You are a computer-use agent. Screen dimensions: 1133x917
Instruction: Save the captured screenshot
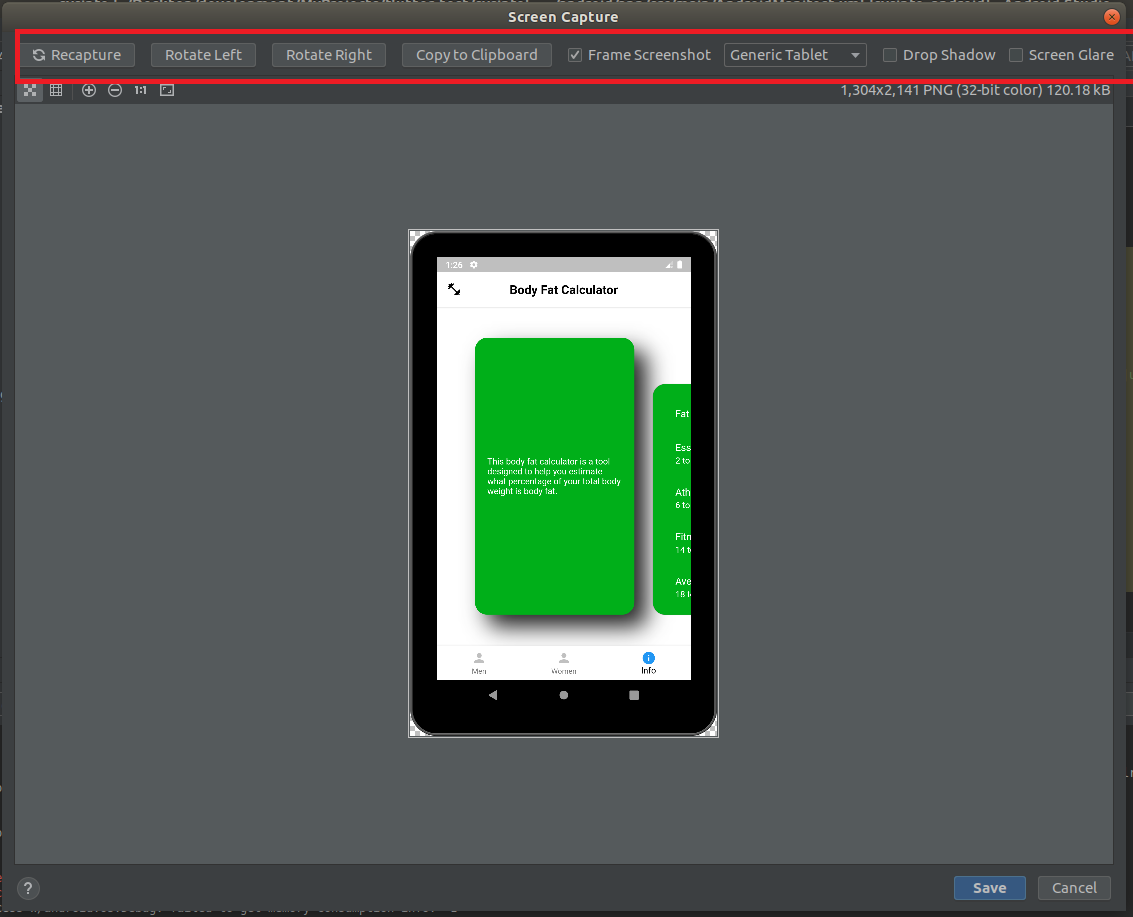pyautogui.click(x=989, y=888)
